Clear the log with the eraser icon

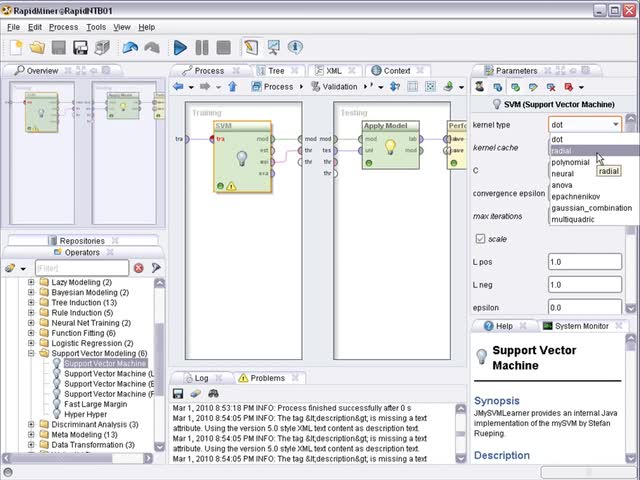click(x=196, y=393)
